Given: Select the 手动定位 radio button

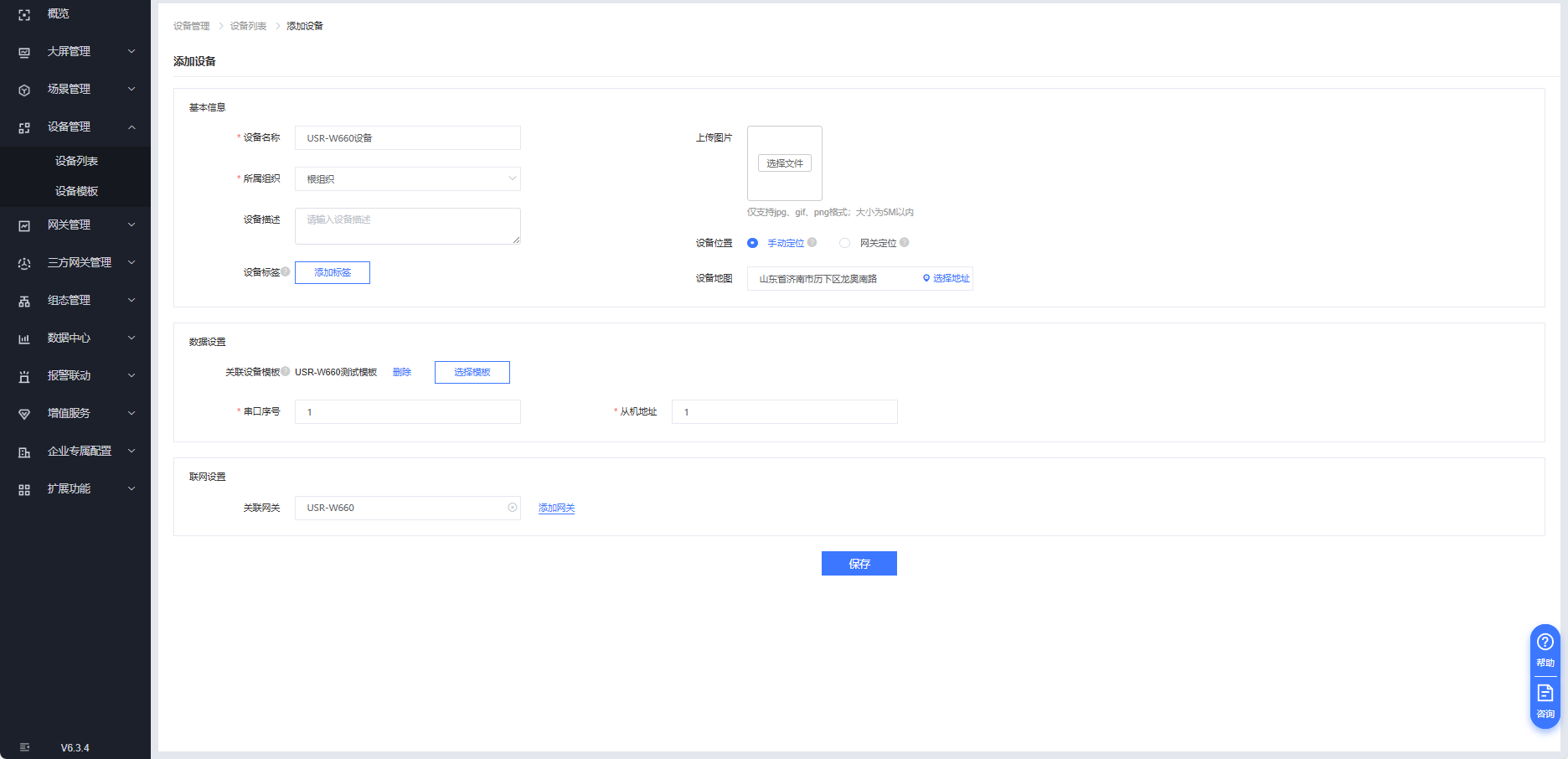Looking at the screenshot, I should pyautogui.click(x=752, y=243).
